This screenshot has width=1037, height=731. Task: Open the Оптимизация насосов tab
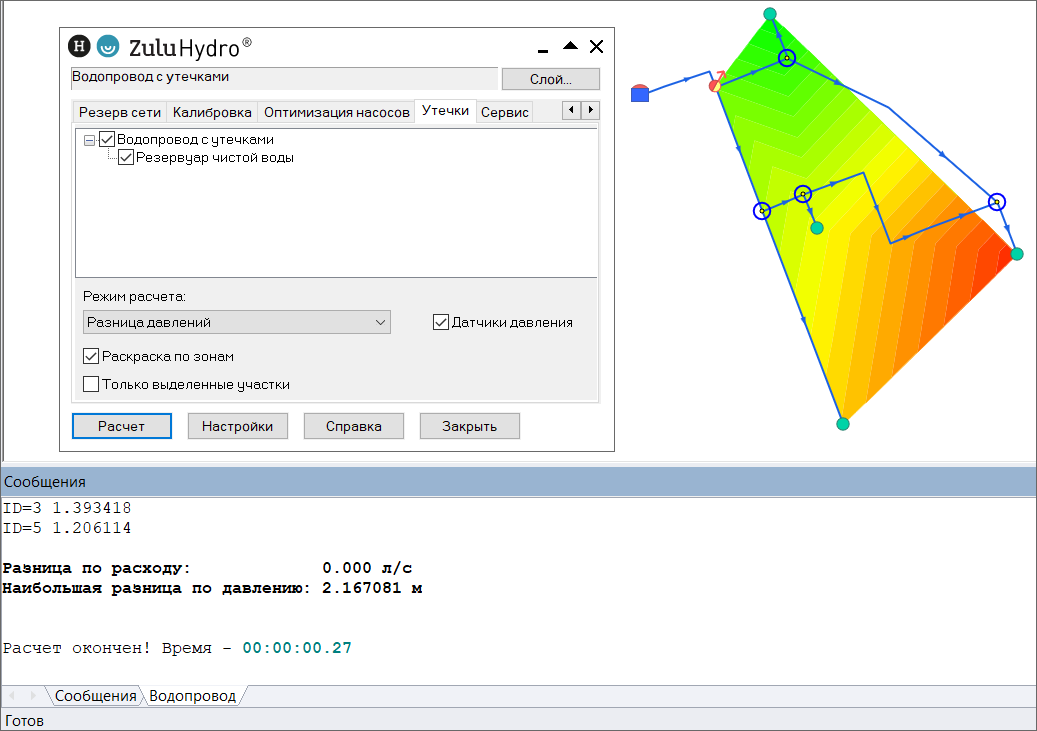point(337,112)
